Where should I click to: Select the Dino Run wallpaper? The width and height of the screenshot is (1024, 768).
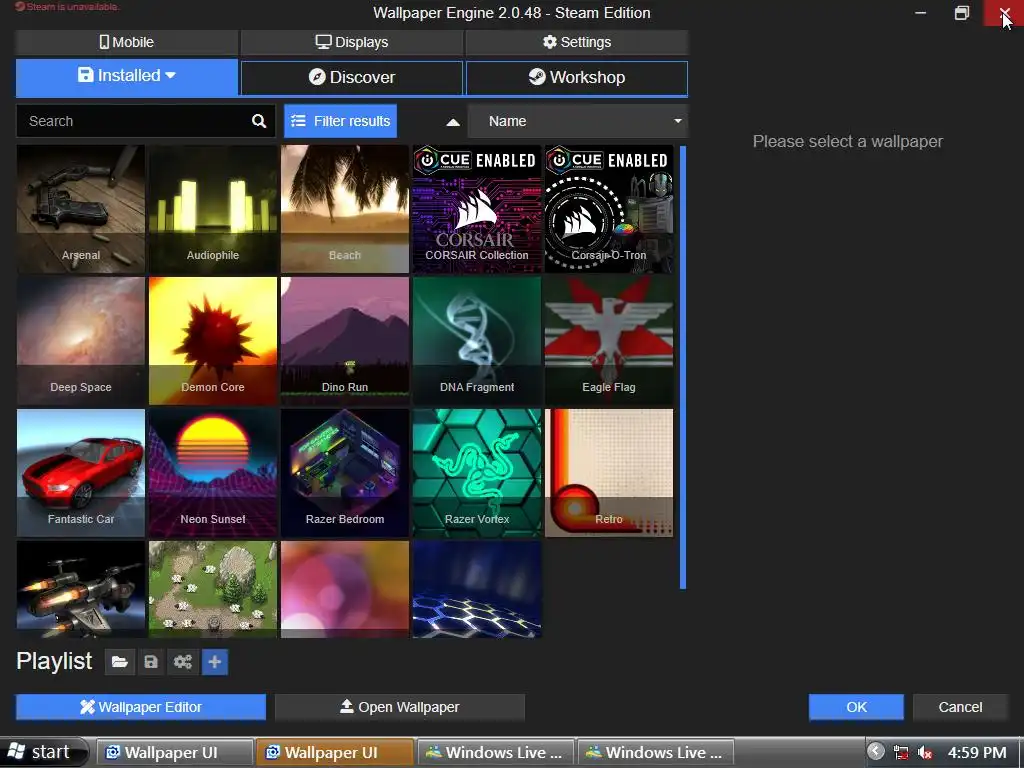pos(345,341)
